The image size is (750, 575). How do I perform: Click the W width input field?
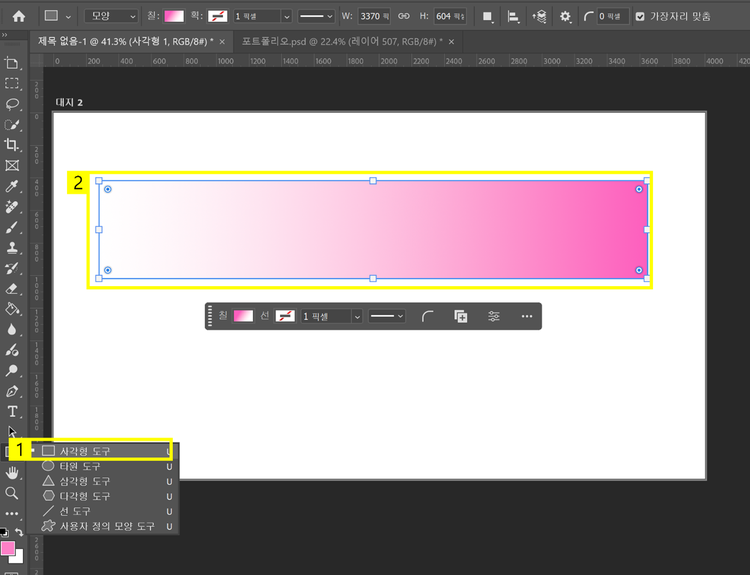pos(374,16)
